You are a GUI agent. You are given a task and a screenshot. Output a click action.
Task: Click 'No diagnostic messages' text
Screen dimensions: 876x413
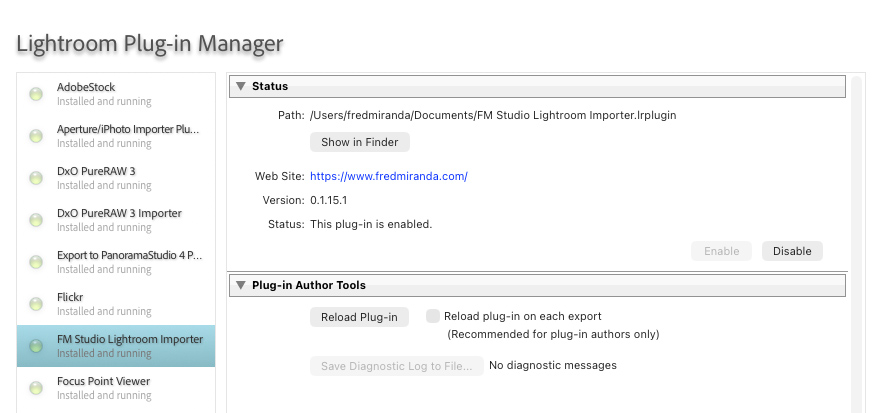[553, 365]
